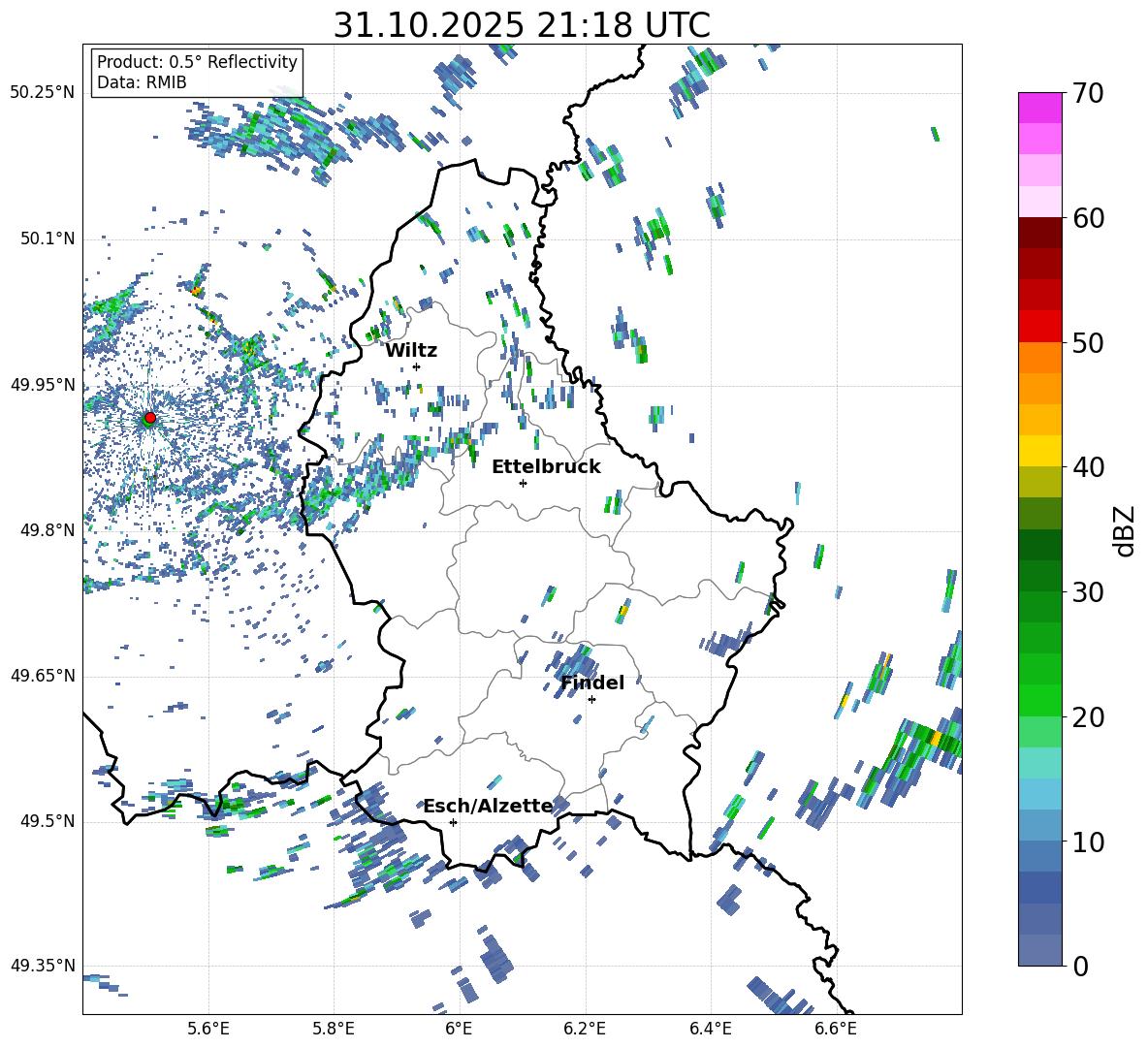Click the red radar site marker dot
Viewport: 1148px width, 1048px height.
pyautogui.click(x=149, y=418)
